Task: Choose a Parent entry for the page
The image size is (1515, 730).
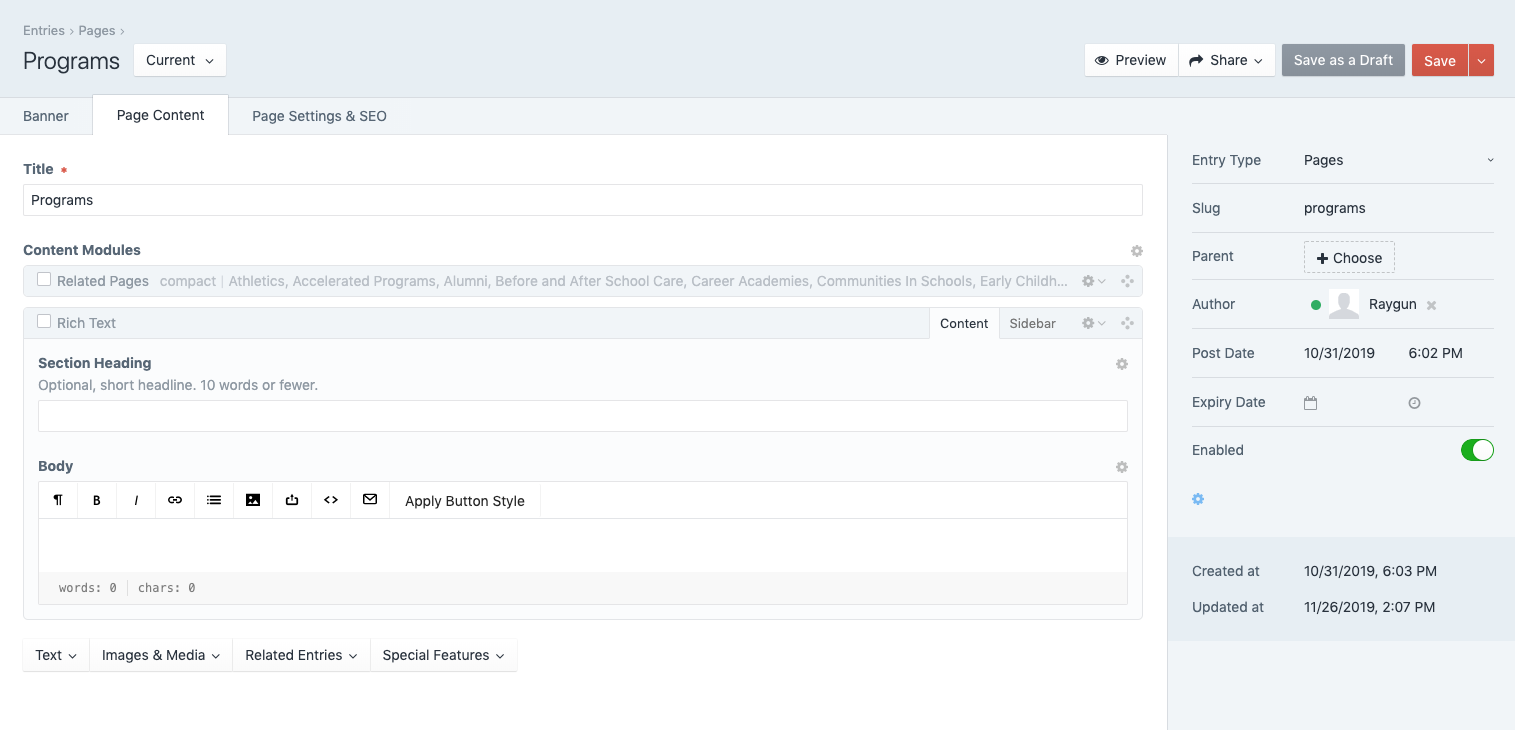Action: [1348, 257]
